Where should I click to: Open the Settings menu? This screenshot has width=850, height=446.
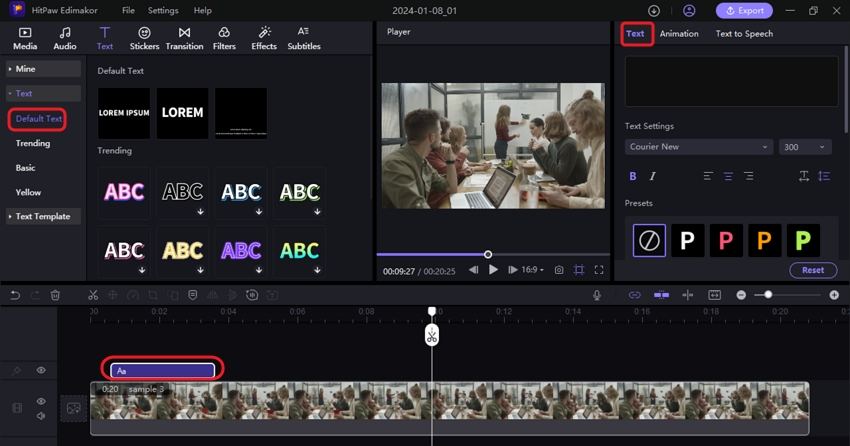(x=163, y=10)
